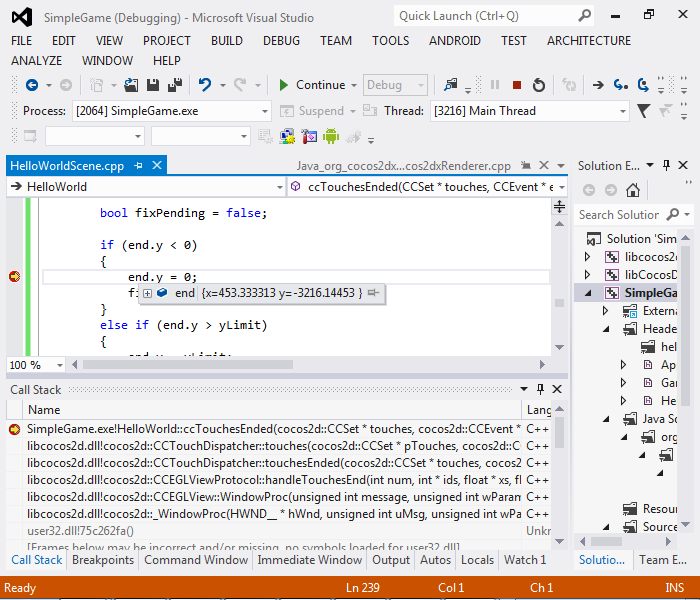Click the thread filter funnel icon

(643, 111)
